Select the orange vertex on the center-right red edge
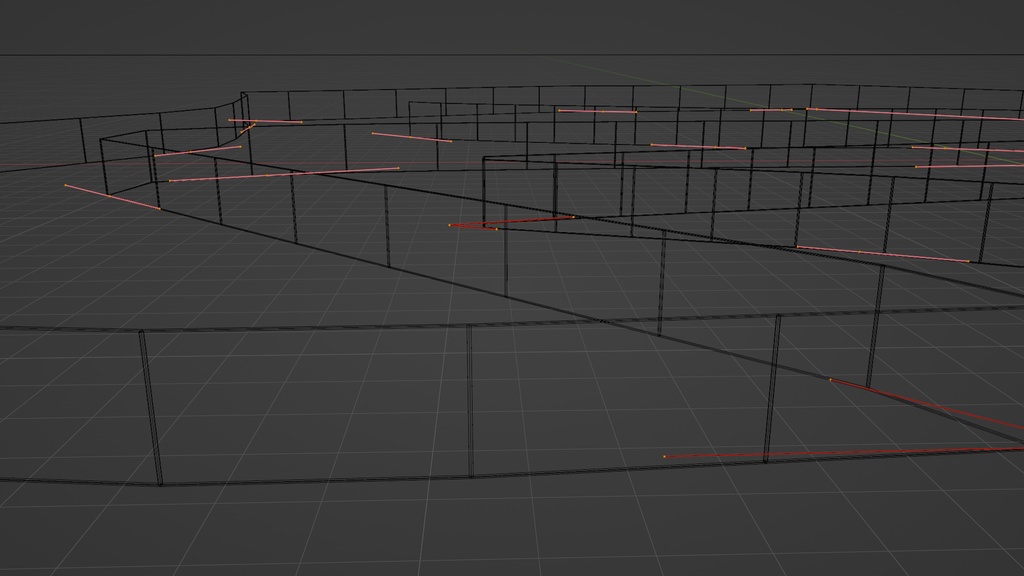This screenshot has width=1024, height=576. point(573,216)
